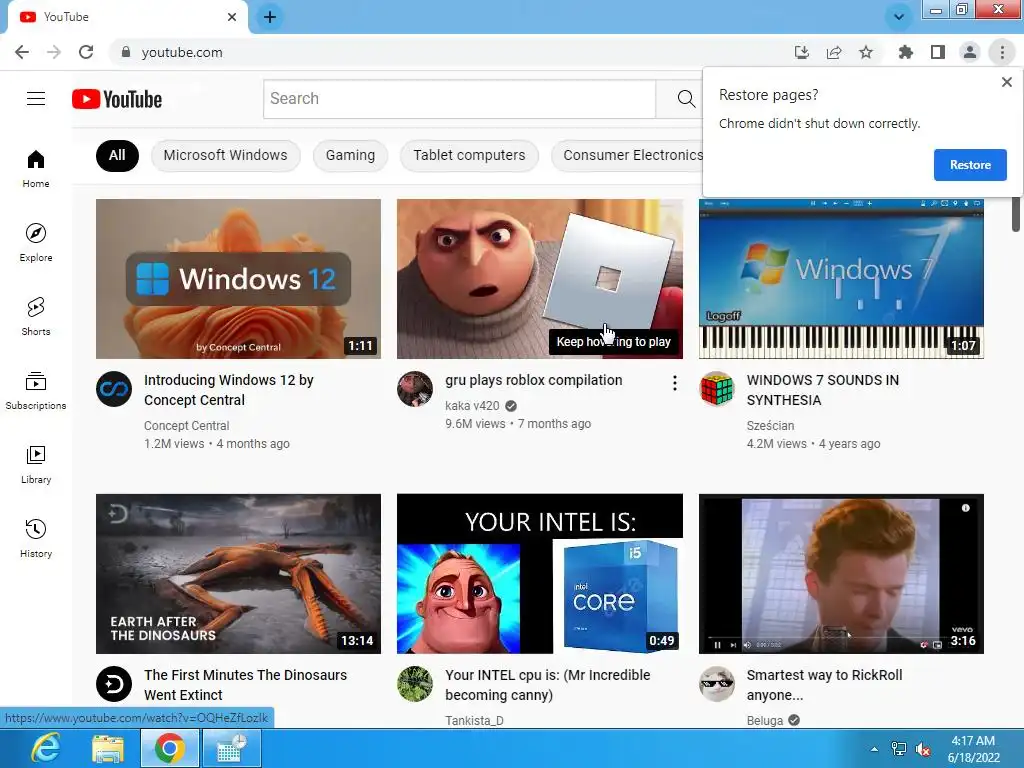The image size is (1024, 768).
Task: Open Windows Explorer folder from taskbar
Action: click(108, 748)
